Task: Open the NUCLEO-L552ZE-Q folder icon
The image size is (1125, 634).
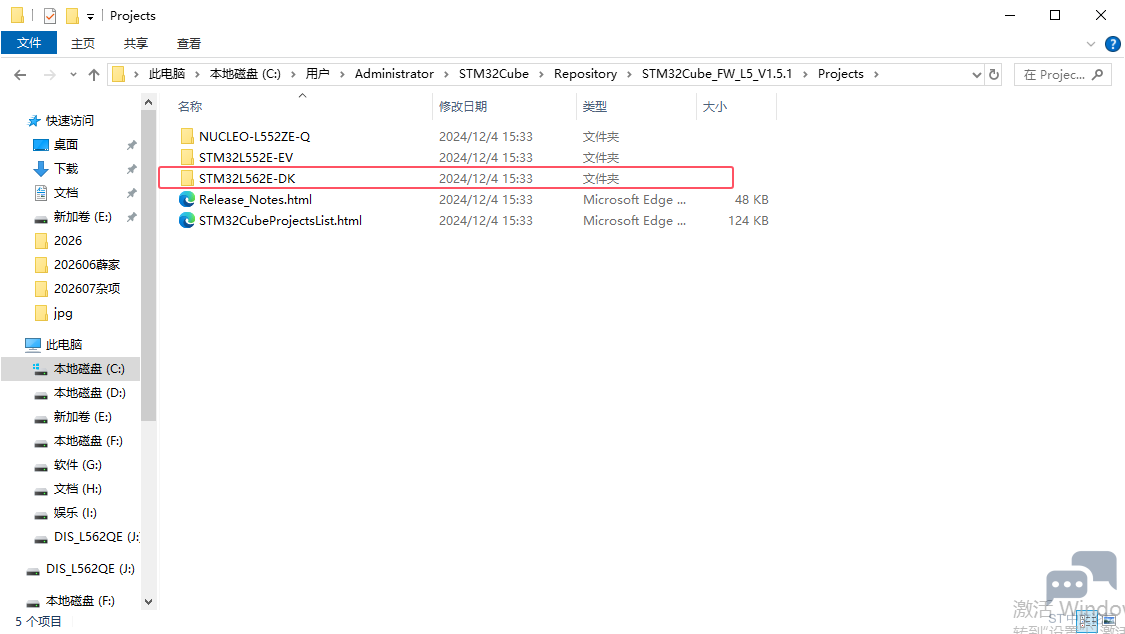Action: [187, 136]
